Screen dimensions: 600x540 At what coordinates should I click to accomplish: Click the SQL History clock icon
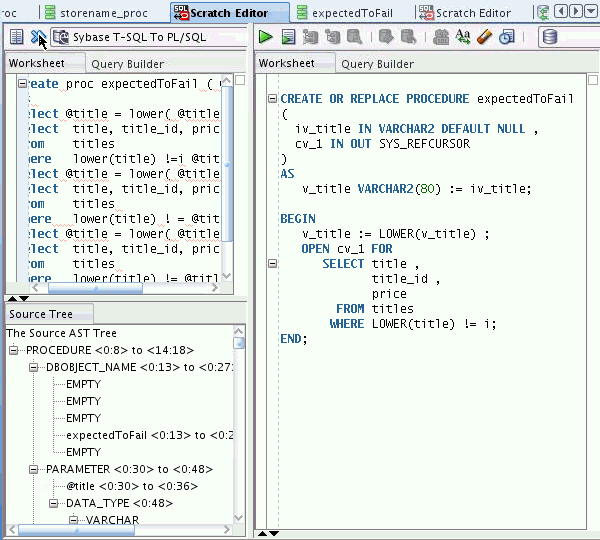(507, 37)
